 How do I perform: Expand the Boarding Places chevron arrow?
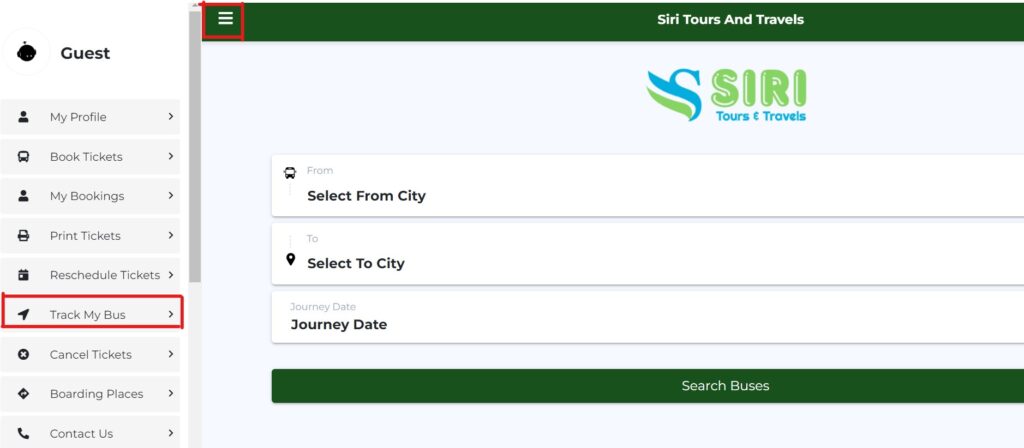click(x=170, y=393)
